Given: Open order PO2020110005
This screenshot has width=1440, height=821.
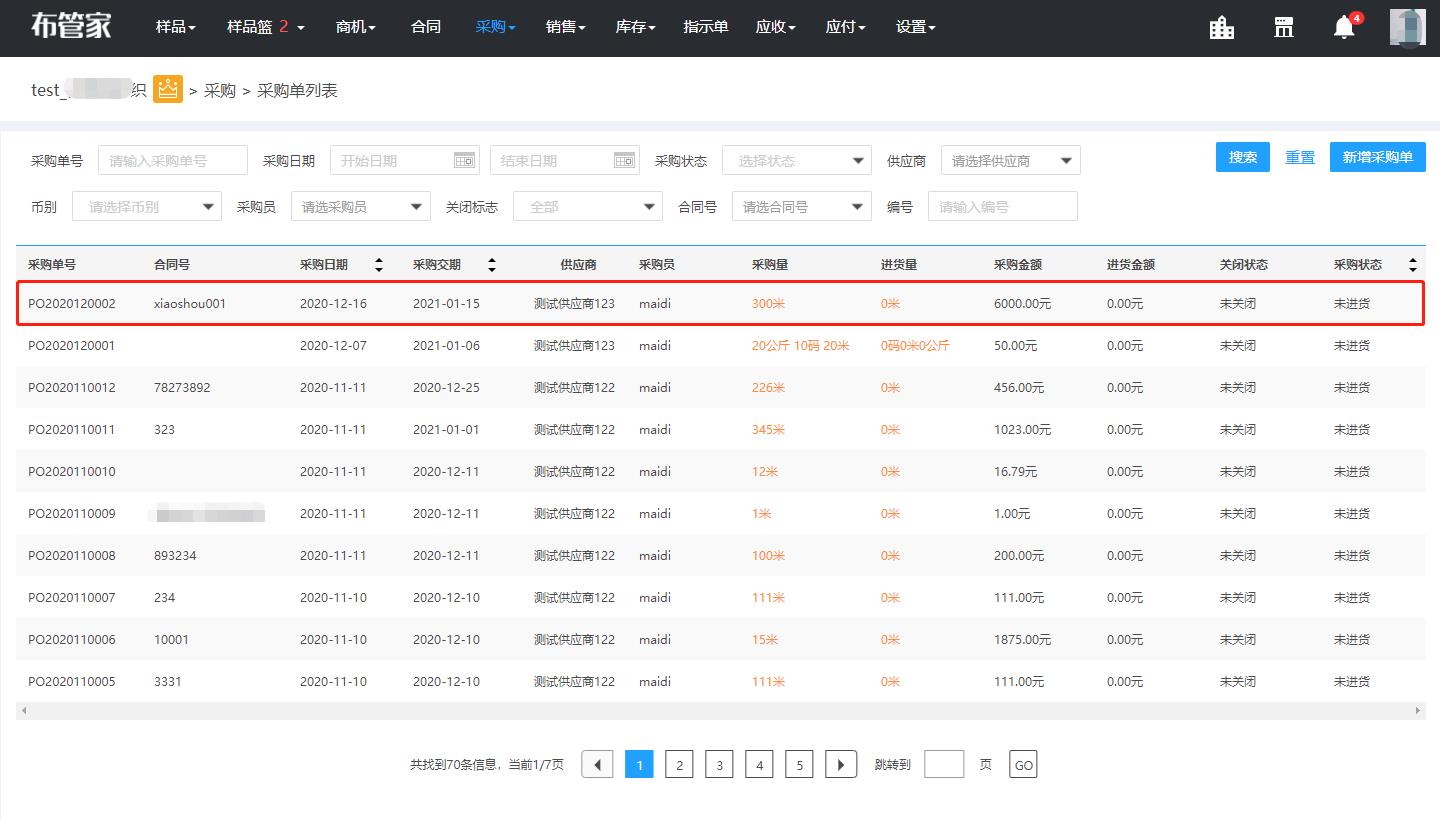Looking at the screenshot, I should [72, 681].
